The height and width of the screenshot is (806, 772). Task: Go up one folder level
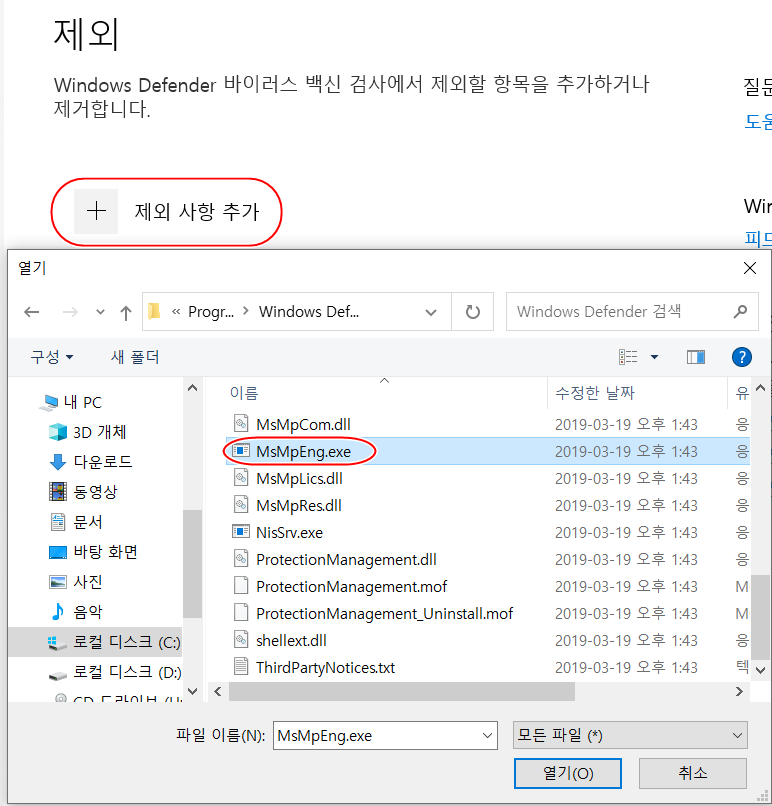click(x=126, y=312)
